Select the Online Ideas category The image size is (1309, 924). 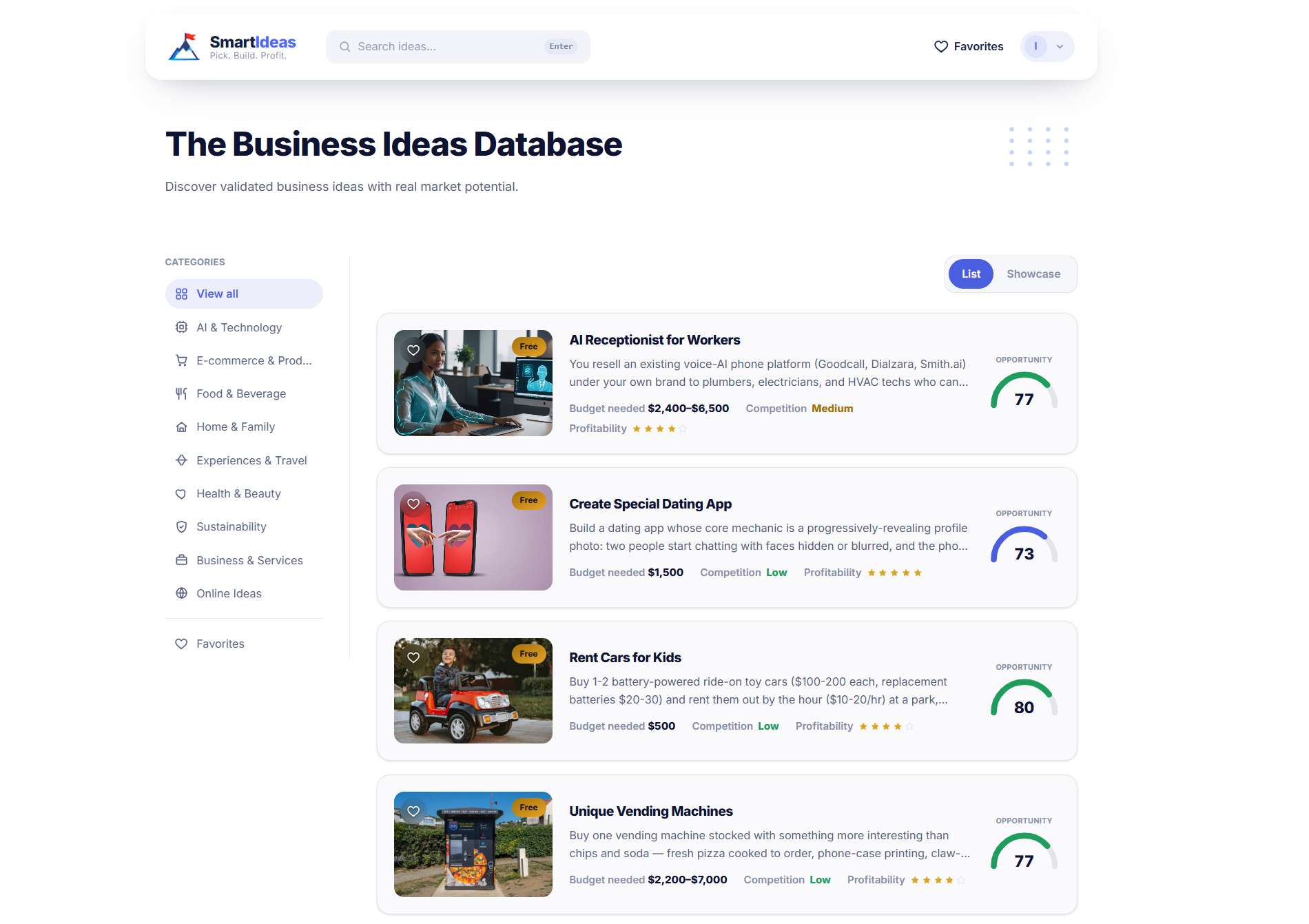pos(244,593)
